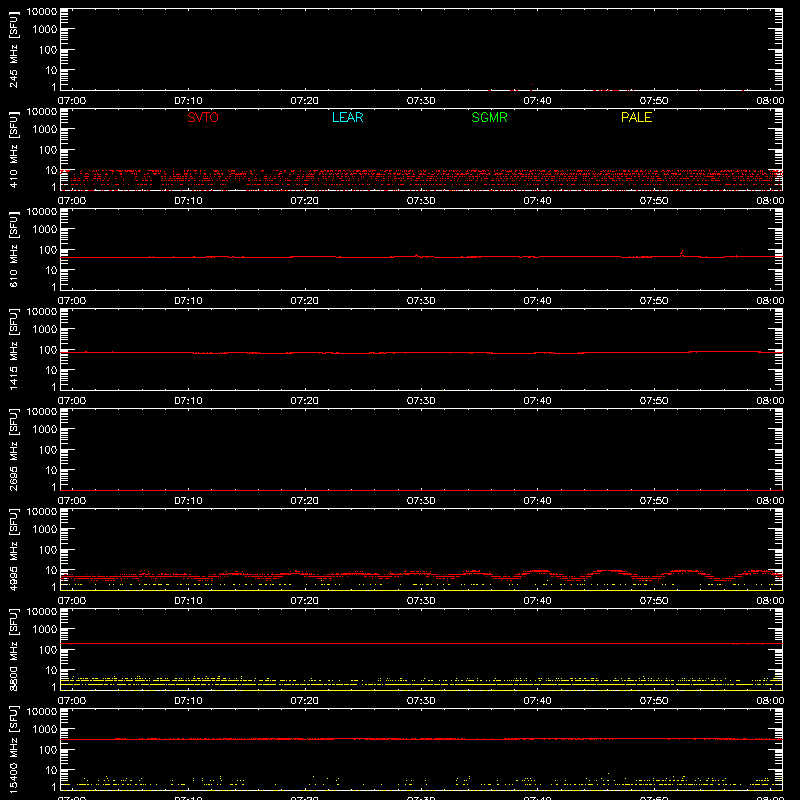The height and width of the screenshot is (800, 800).
Task: Click 07:50 tick label under 410 MHz plot
Action: (654, 201)
